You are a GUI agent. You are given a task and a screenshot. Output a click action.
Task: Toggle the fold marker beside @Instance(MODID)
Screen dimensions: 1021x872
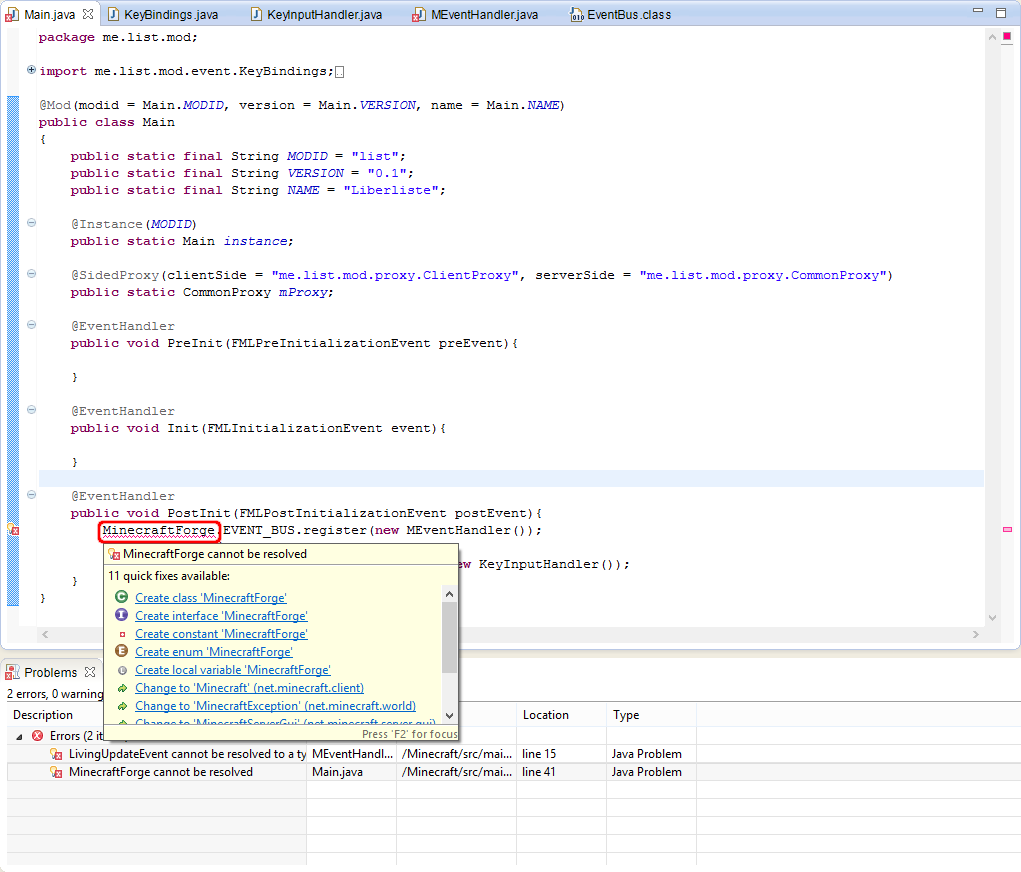(31, 223)
